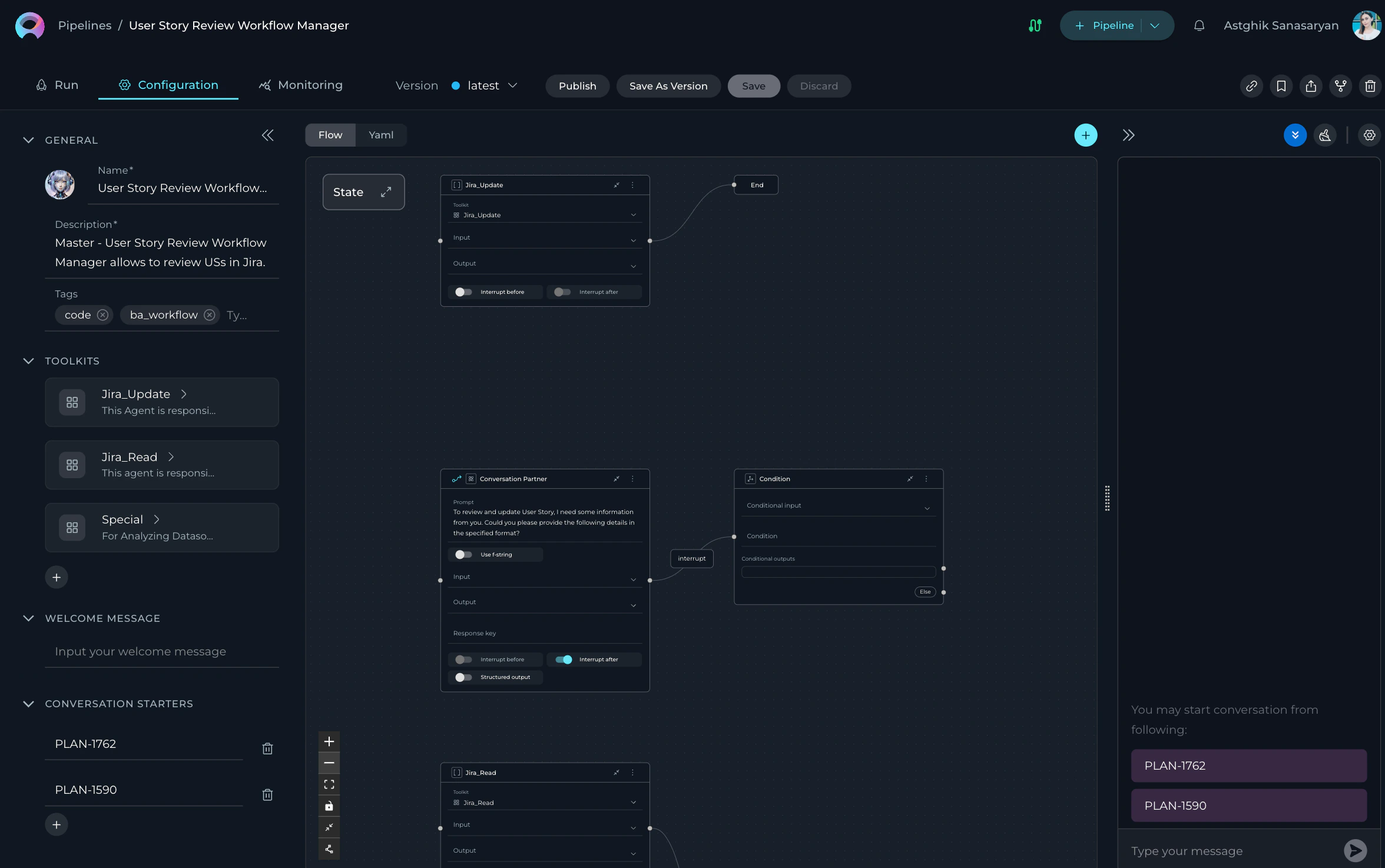
Task: Turn on Use f-string in Conversation Partner
Action: click(463, 554)
